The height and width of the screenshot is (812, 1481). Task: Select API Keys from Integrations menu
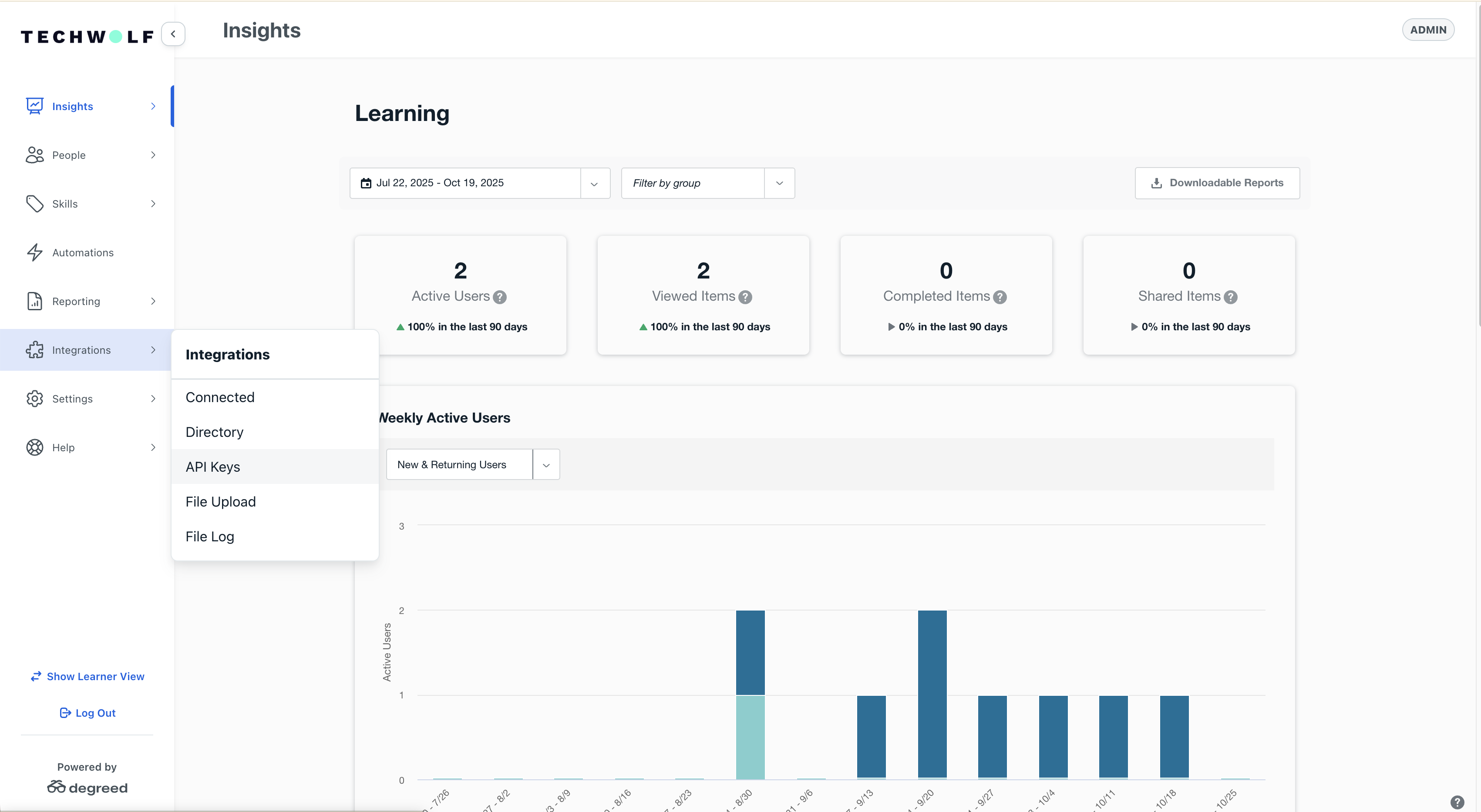(213, 466)
